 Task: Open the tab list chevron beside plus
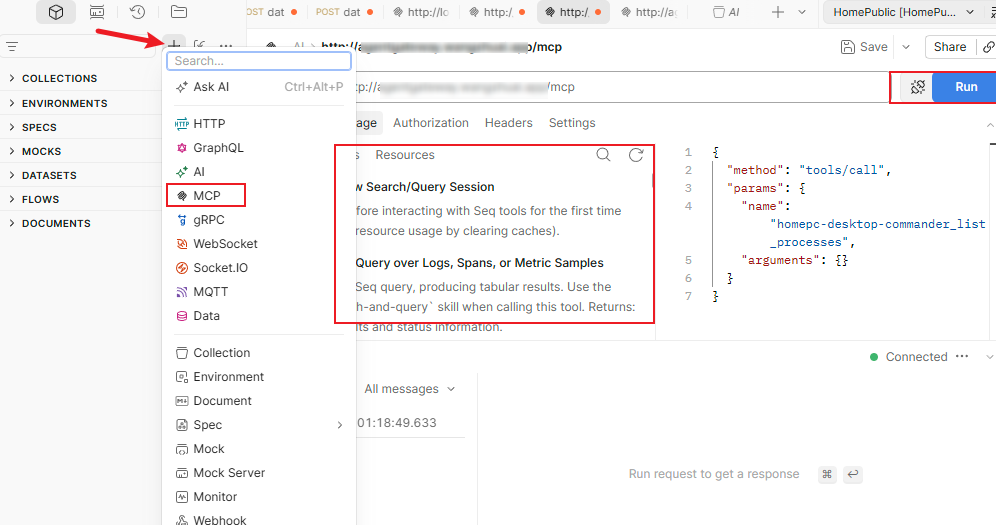pyautogui.click(x=802, y=12)
